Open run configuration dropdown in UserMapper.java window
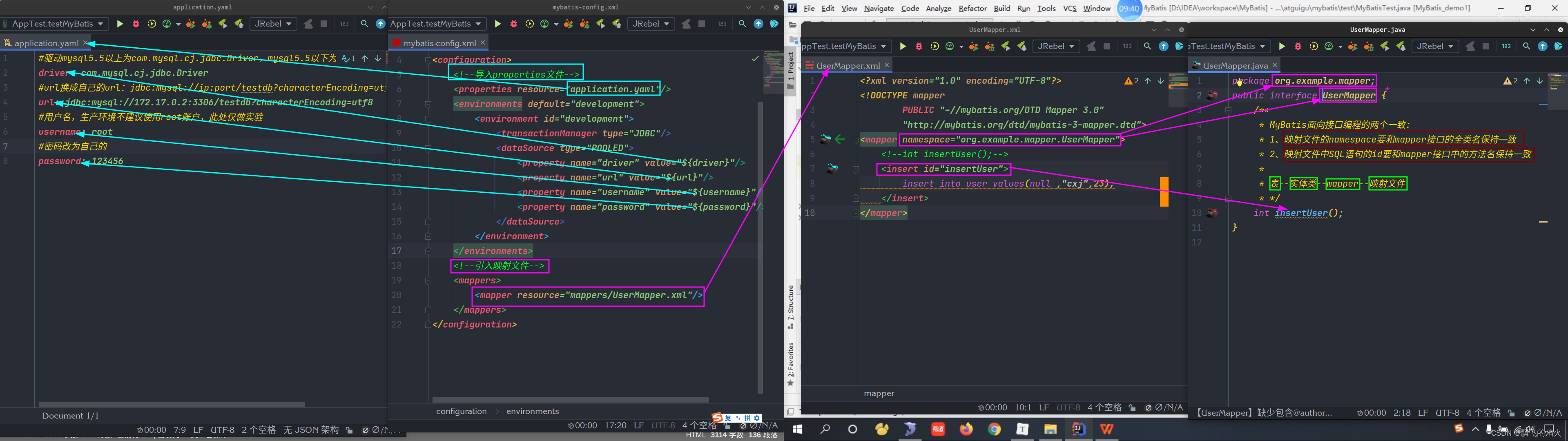1568x441 pixels. [1229, 46]
